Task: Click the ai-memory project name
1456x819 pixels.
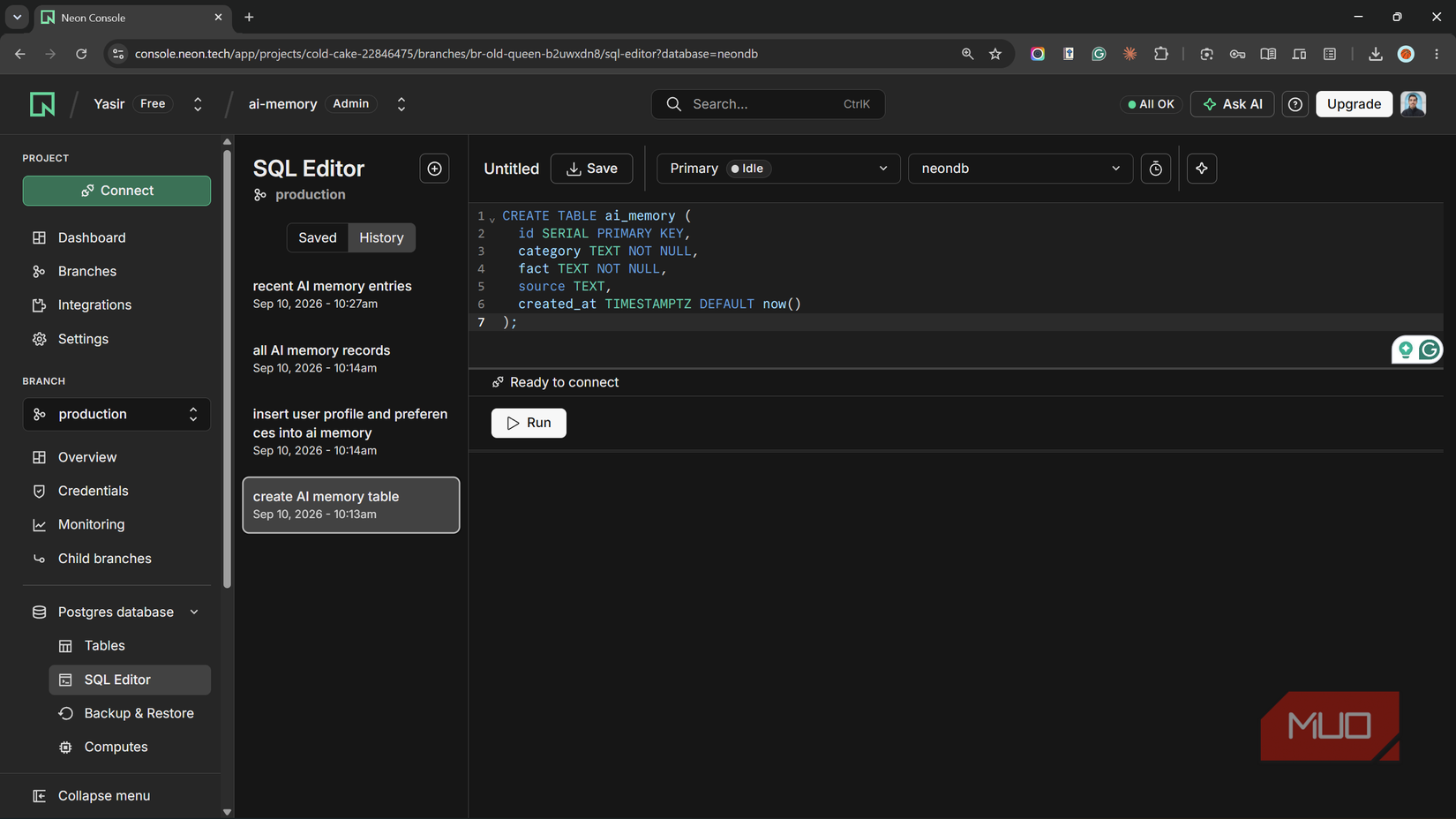Action: tap(282, 104)
